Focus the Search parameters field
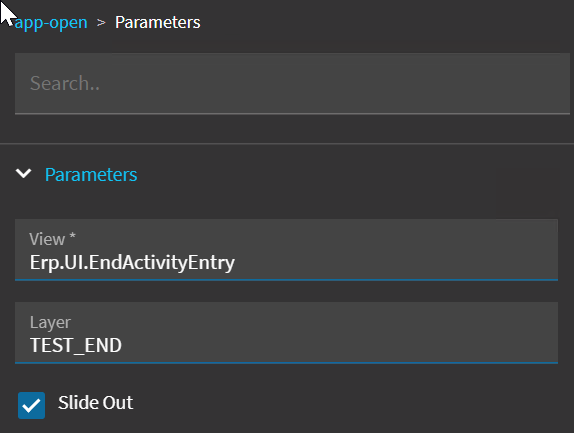The image size is (574, 433). (292, 83)
